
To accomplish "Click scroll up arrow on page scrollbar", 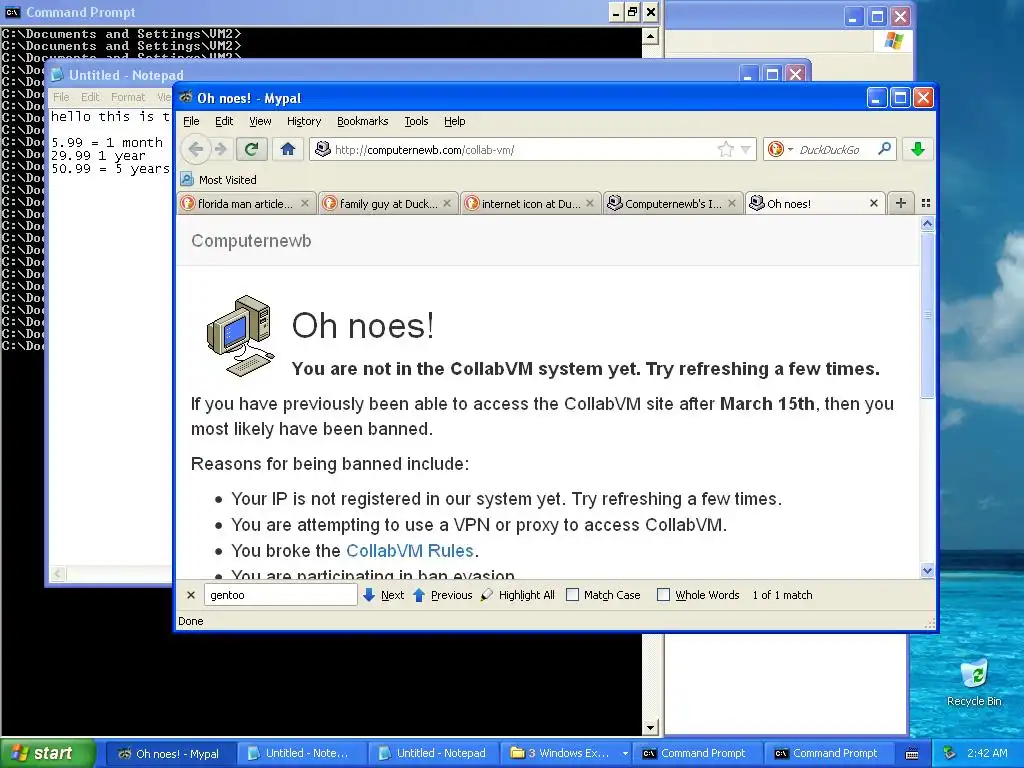I will tap(927, 224).
